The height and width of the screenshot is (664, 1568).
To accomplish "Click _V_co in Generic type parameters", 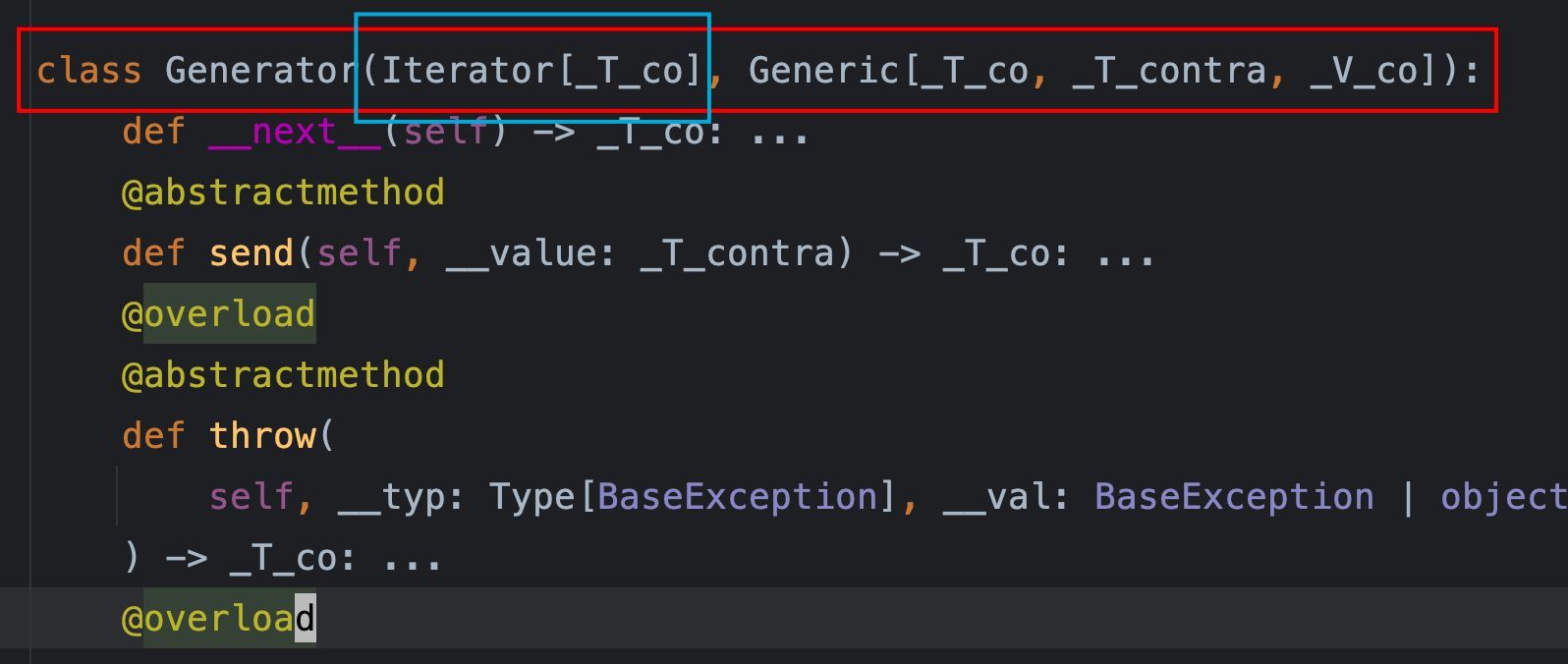I will (1364, 71).
